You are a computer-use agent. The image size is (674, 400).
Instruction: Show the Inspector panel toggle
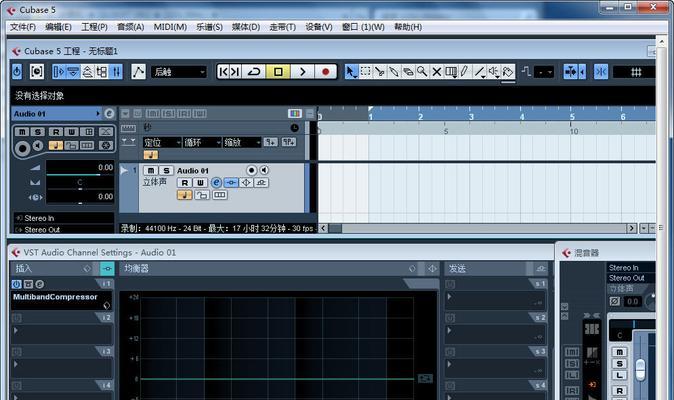point(58,71)
